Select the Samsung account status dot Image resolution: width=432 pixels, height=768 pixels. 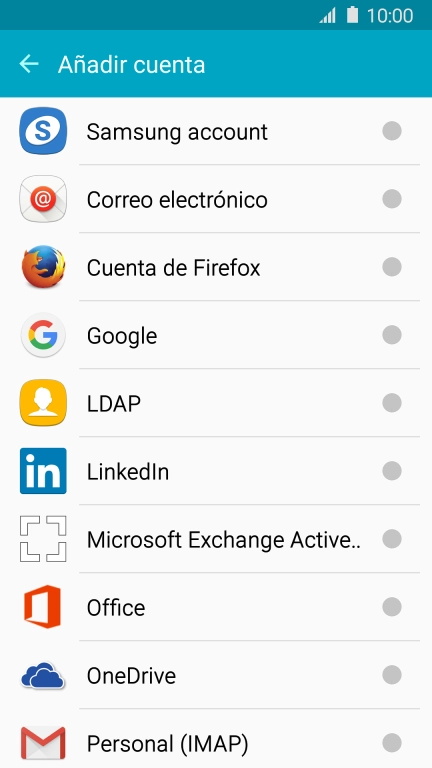[x=392, y=131]
